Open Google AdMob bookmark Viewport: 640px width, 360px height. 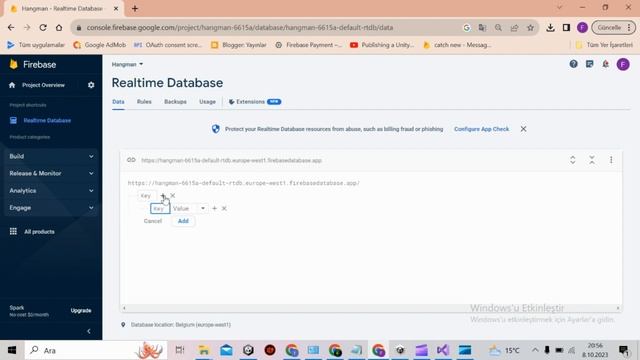(x=100, y=45)
